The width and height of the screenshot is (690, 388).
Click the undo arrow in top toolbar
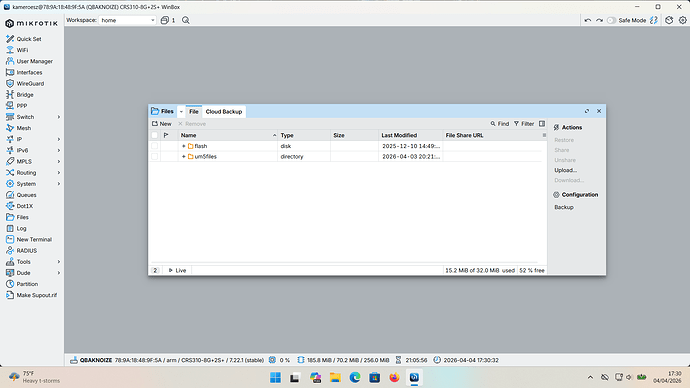click(588, 20)
